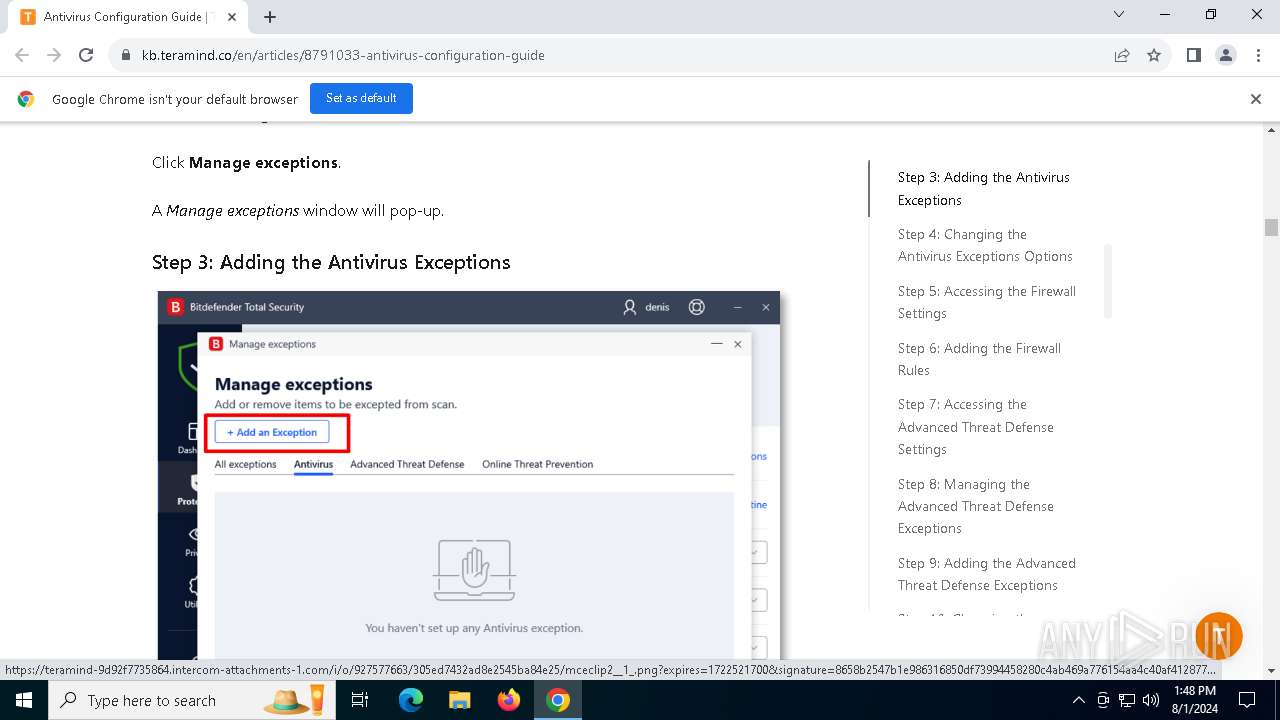Open the Chrome side panel
Screen dimensions: 1280x720
(1193, 55)
